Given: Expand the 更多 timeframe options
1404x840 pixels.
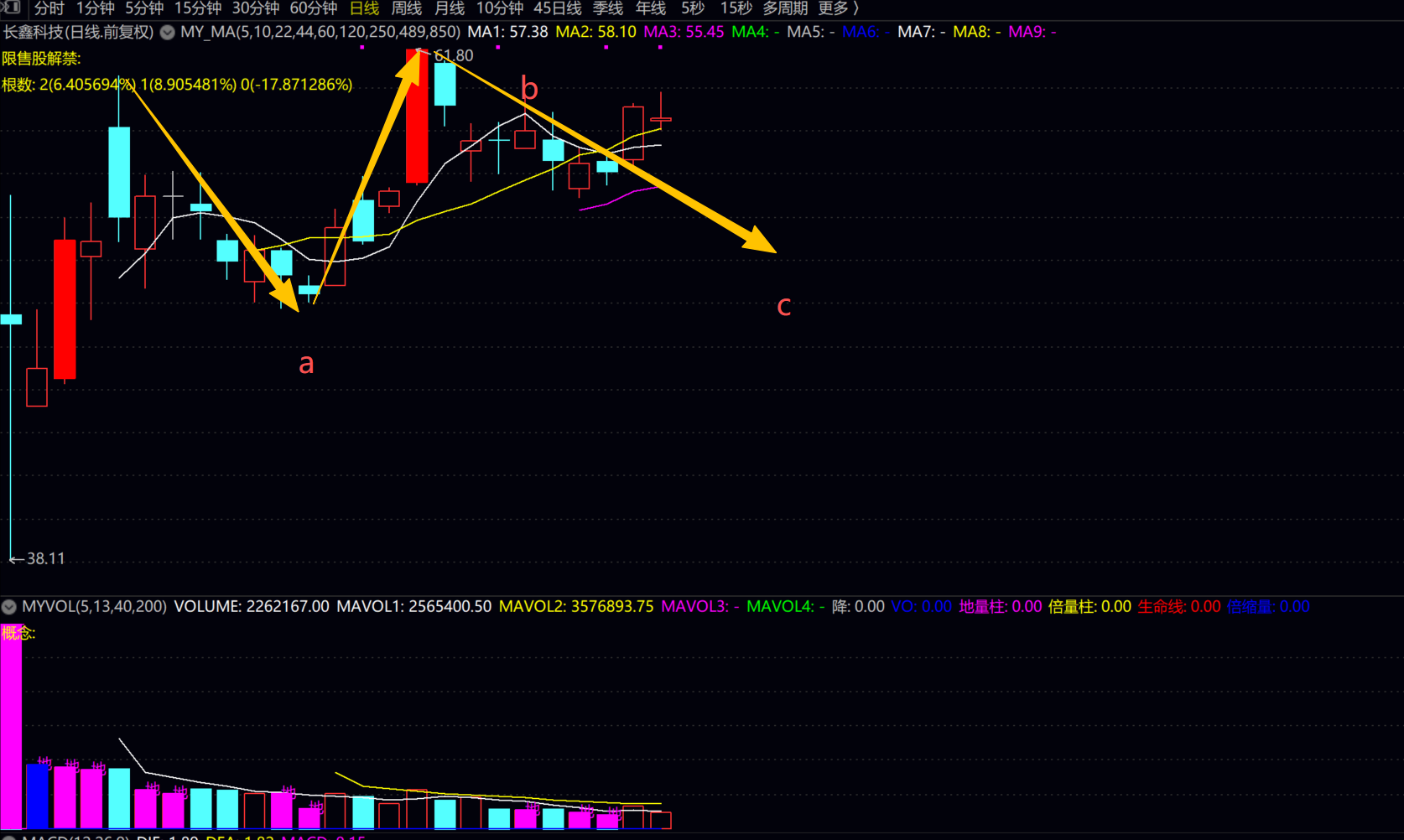Looking at the screenshot, I should (x=839, y=8).
